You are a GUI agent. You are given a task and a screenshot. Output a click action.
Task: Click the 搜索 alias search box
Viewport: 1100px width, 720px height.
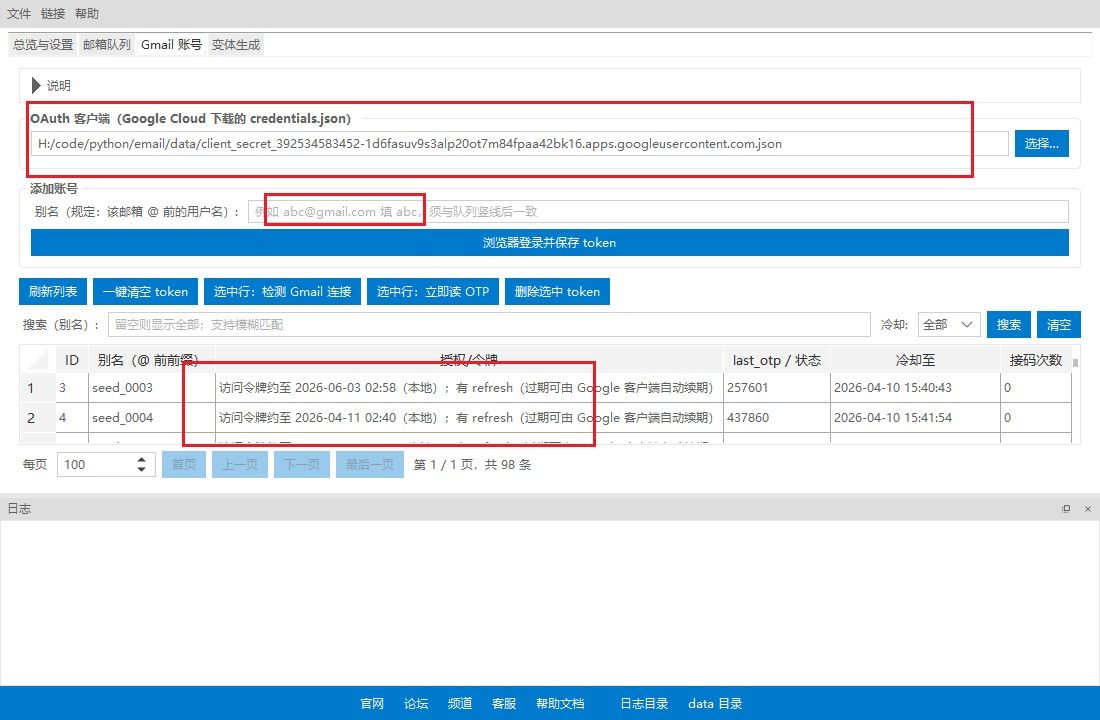(488, 325)
